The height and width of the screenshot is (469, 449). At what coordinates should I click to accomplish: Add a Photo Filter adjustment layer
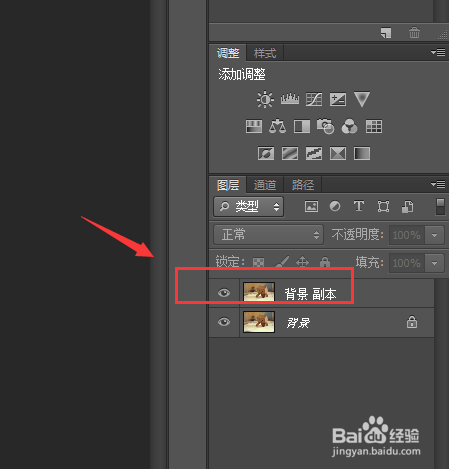[x=325, y=127]
